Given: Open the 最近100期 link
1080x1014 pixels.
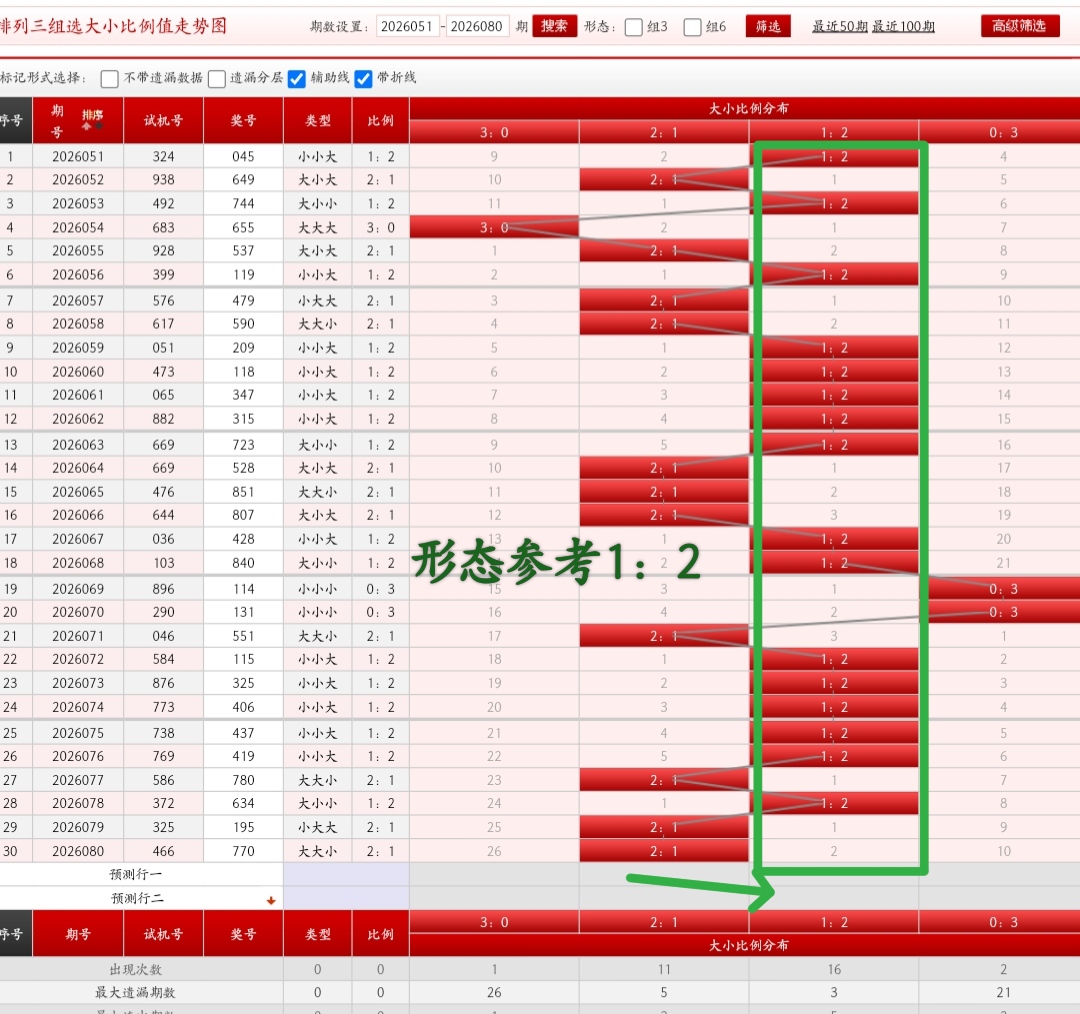Looking at the screenshot, I should [x=903, y=27].
